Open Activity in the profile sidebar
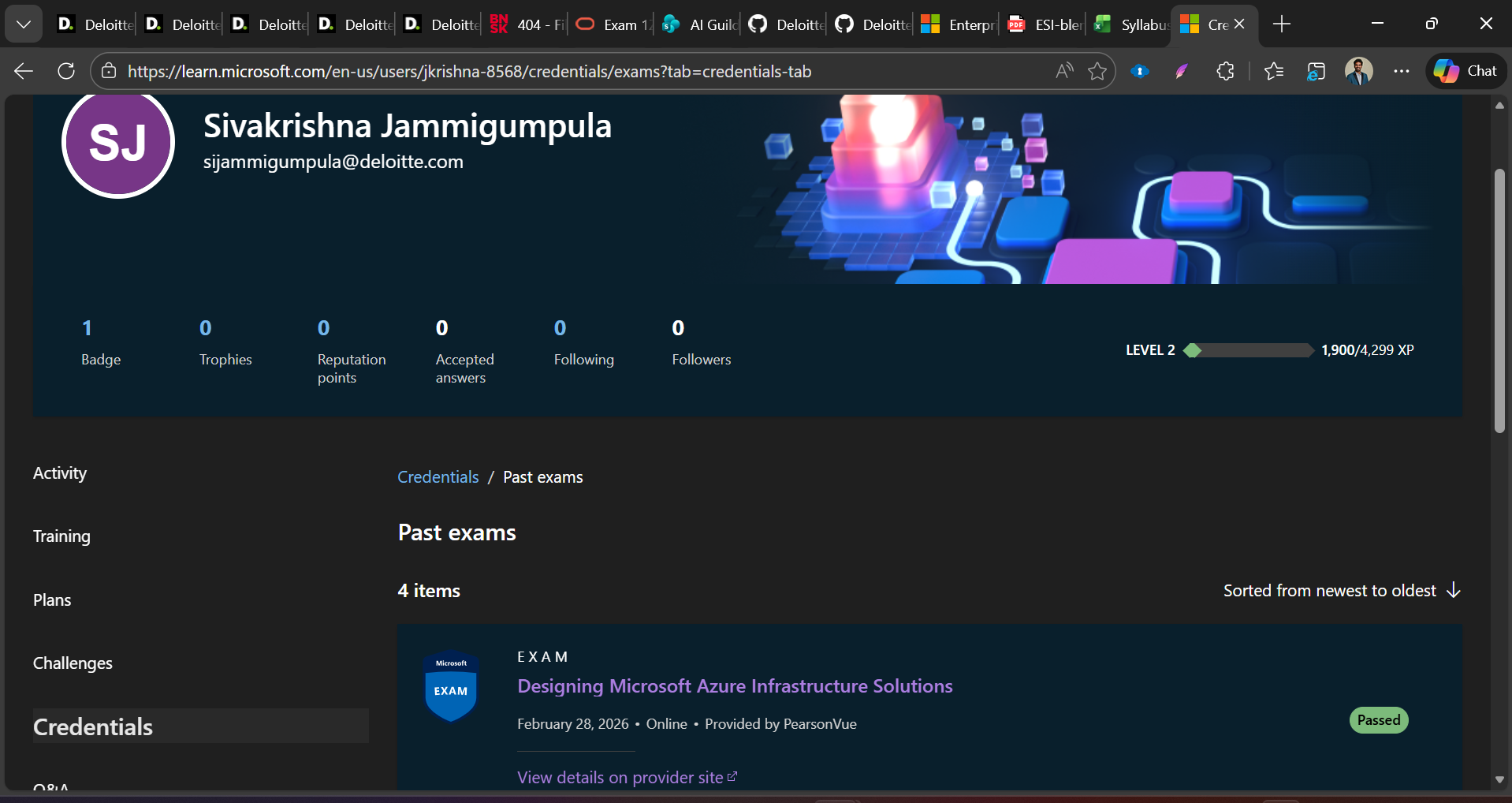This screenshot has width=1512, height=803. 60,473
